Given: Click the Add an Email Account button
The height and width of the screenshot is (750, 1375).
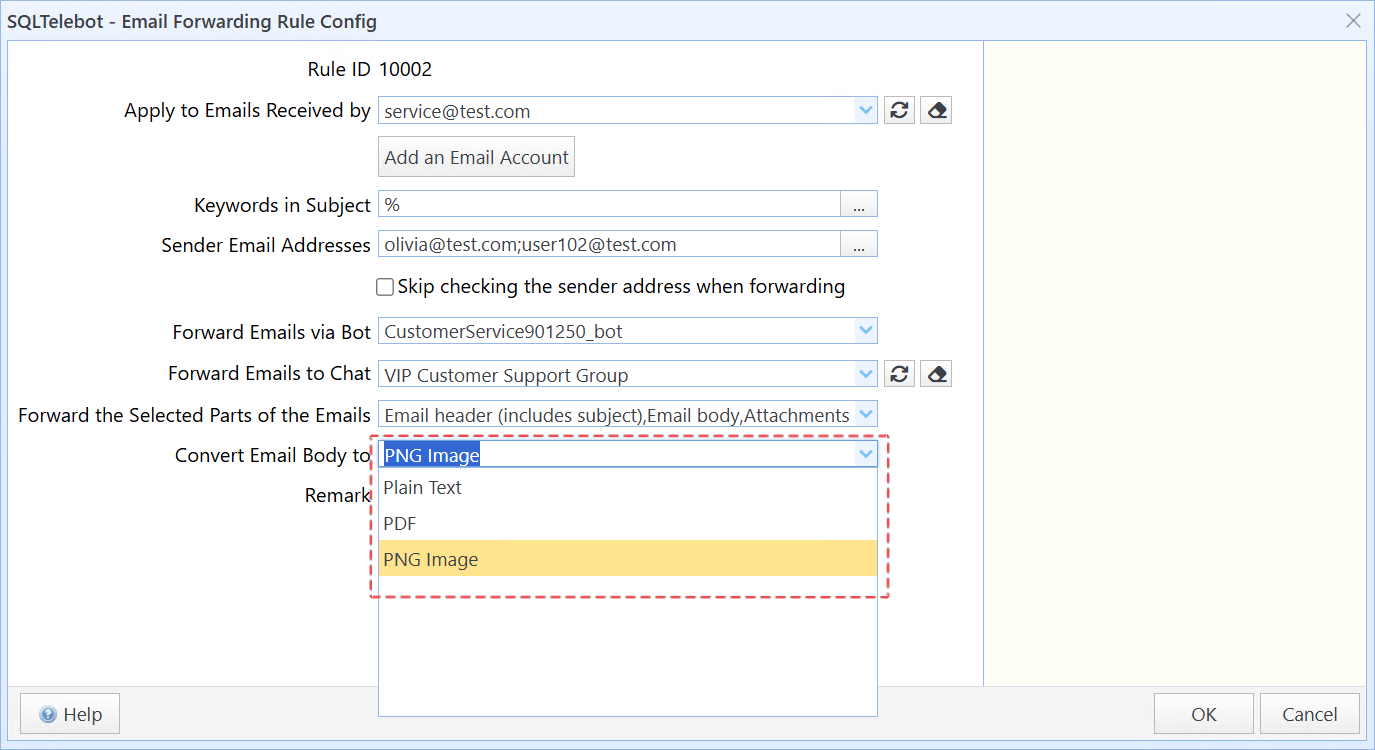Looking at the screenshot, I should pos(476,157).
